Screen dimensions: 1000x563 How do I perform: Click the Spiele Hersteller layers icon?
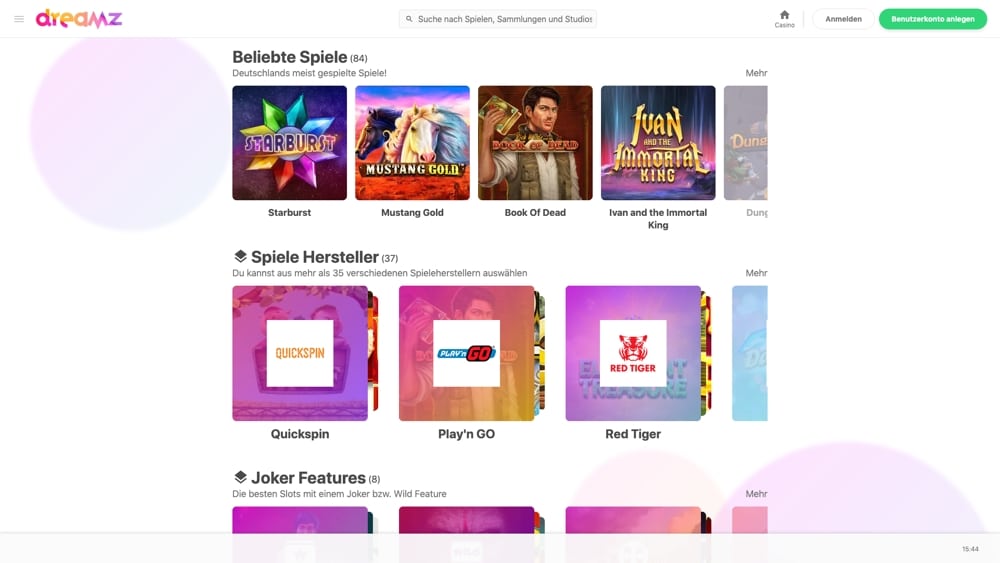(x=240, y=256)
